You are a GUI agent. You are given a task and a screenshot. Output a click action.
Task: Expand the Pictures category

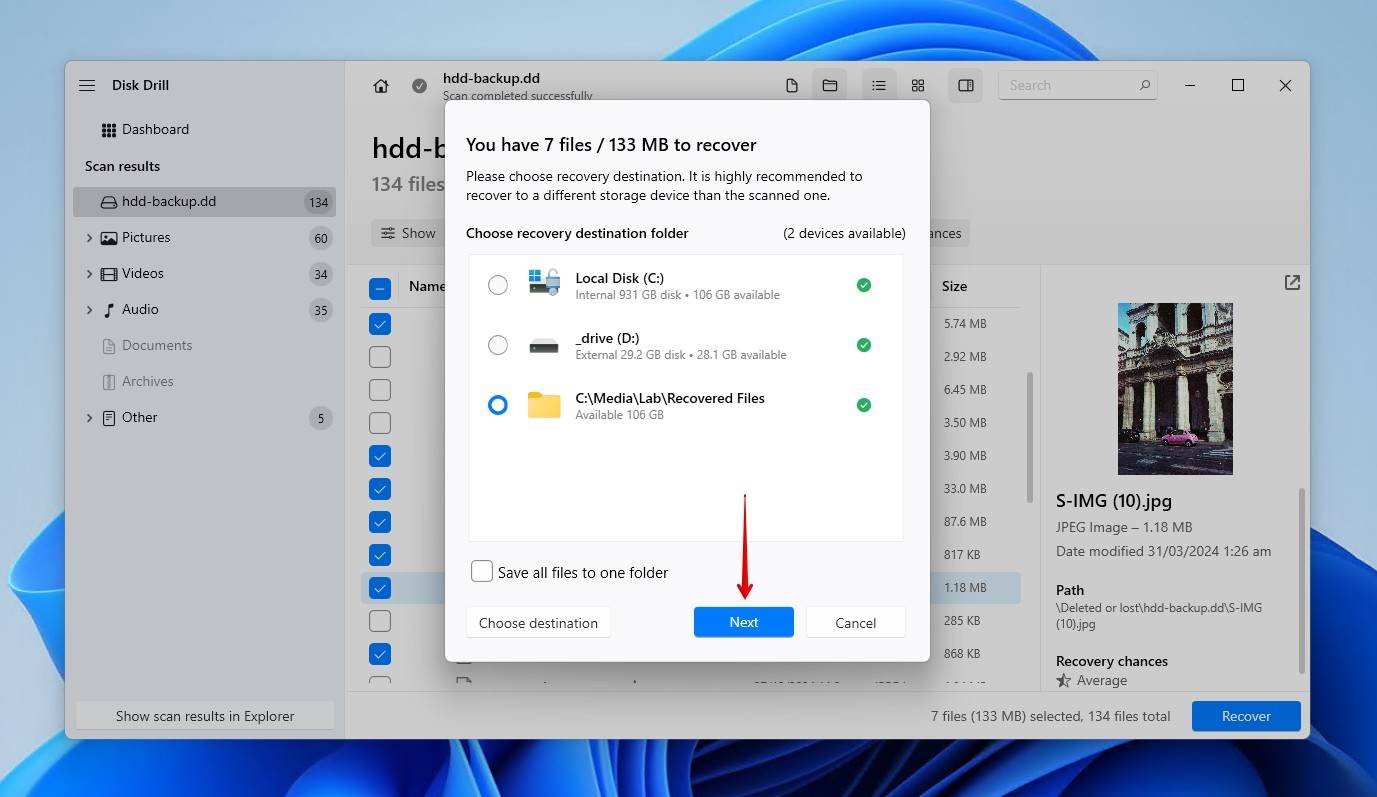89,238
